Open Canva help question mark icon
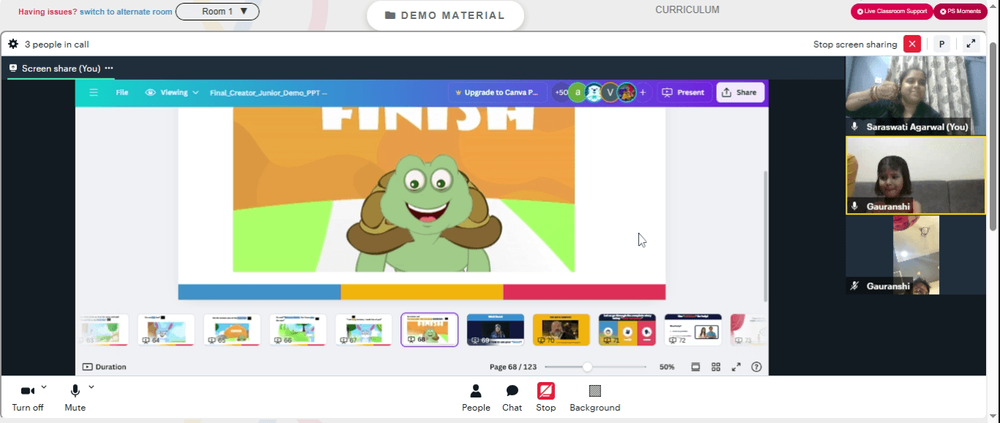1000x423 pixels. (756, 367)
